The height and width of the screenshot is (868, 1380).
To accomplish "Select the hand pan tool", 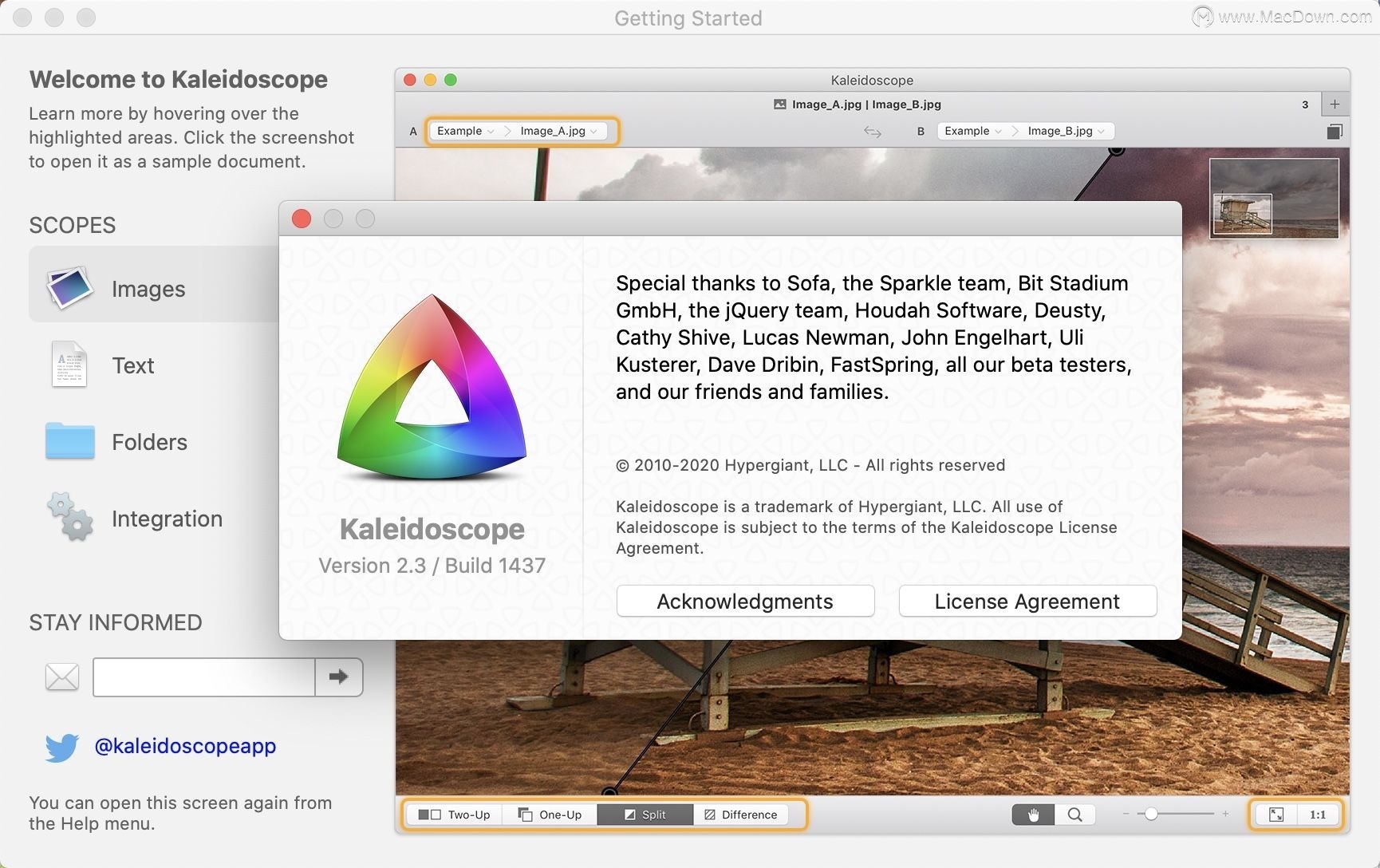I will point(1033,815).
